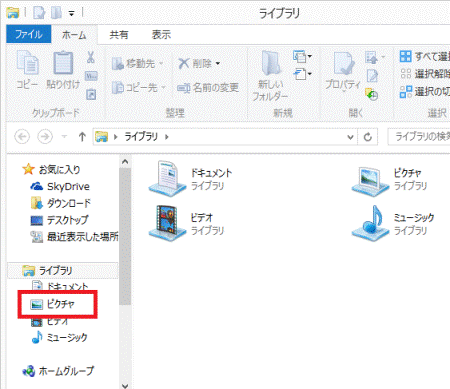
Task: Open the New item dropdown icon
Action: click(302, 56)
